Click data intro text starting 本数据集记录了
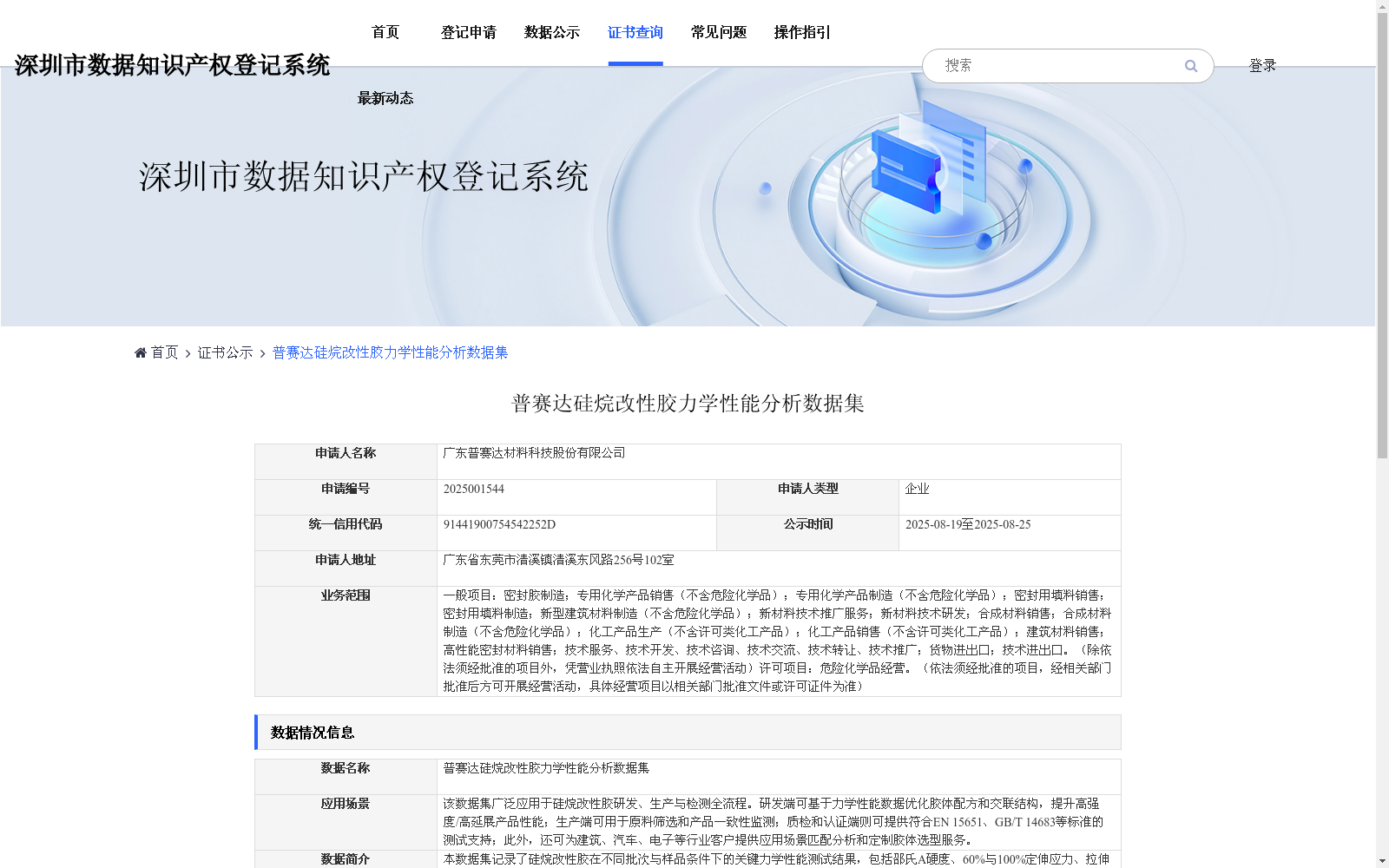The height and width of the screenshot is (868, 1389). 776,859
